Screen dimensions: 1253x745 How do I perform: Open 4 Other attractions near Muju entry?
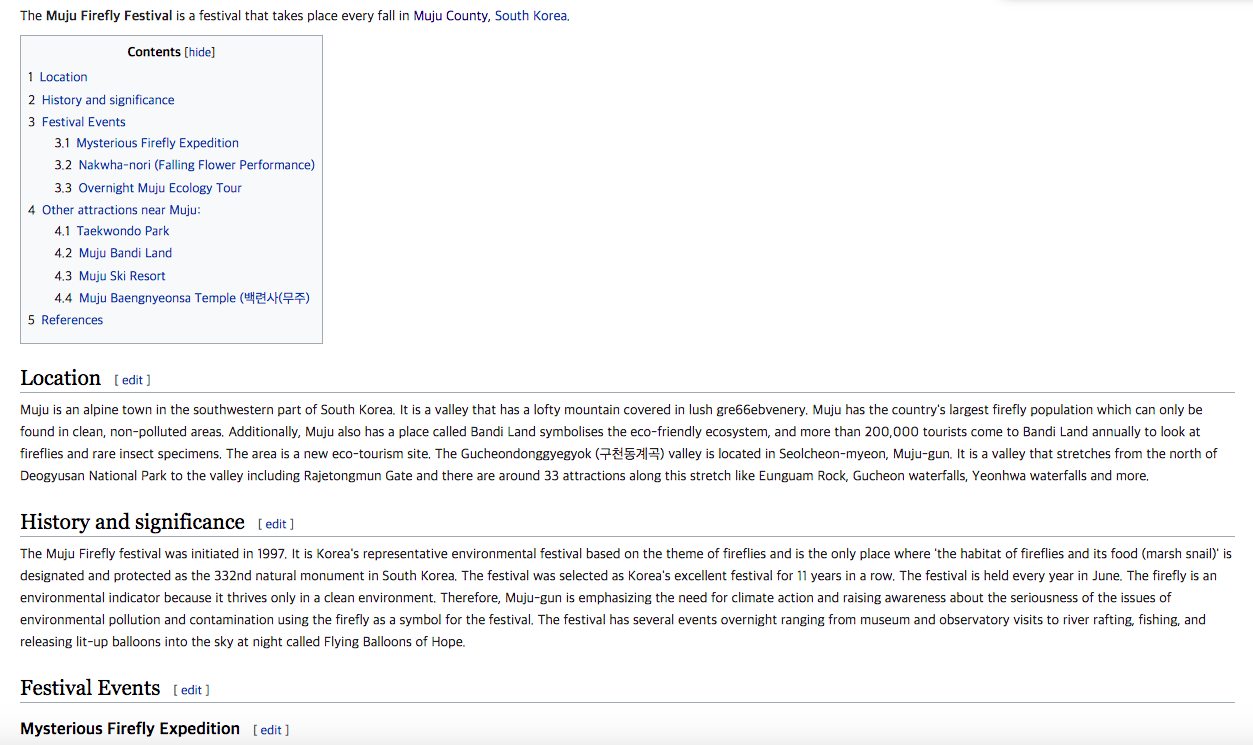pyautogui.click(x=114, y=210)
